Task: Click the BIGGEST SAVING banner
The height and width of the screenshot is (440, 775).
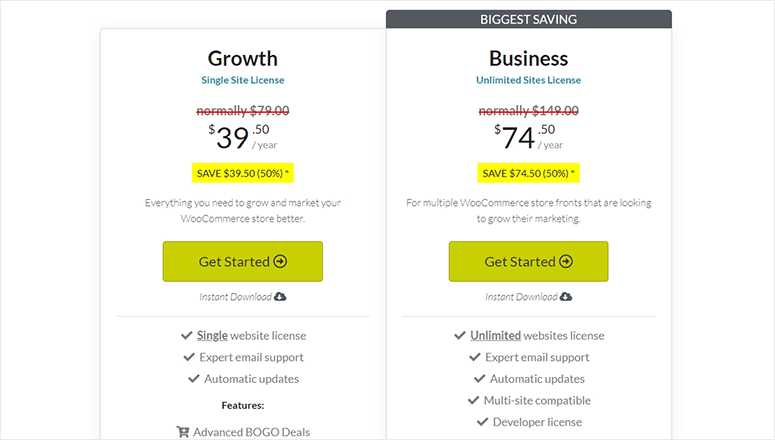Action: (x=529, y=19)
